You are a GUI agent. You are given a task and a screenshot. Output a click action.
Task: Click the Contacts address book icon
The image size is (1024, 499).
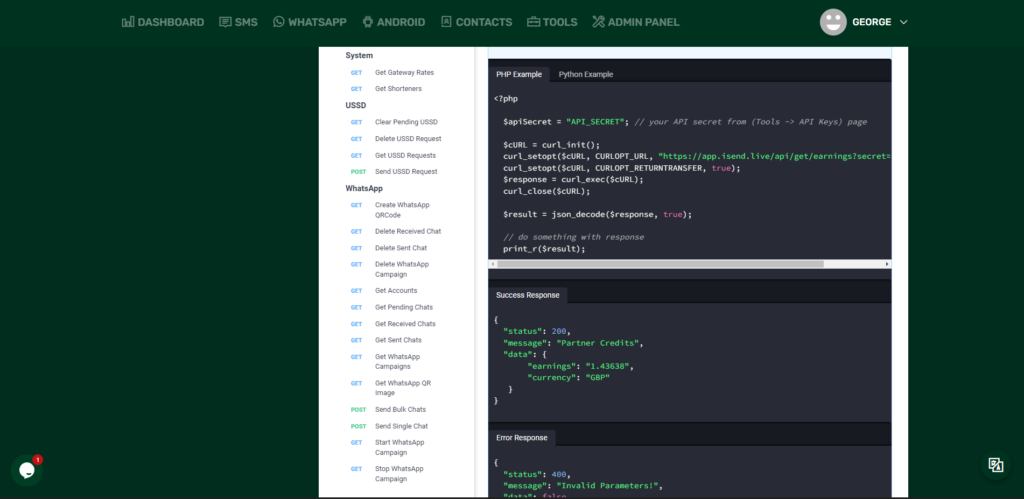(x=446, y=22)
